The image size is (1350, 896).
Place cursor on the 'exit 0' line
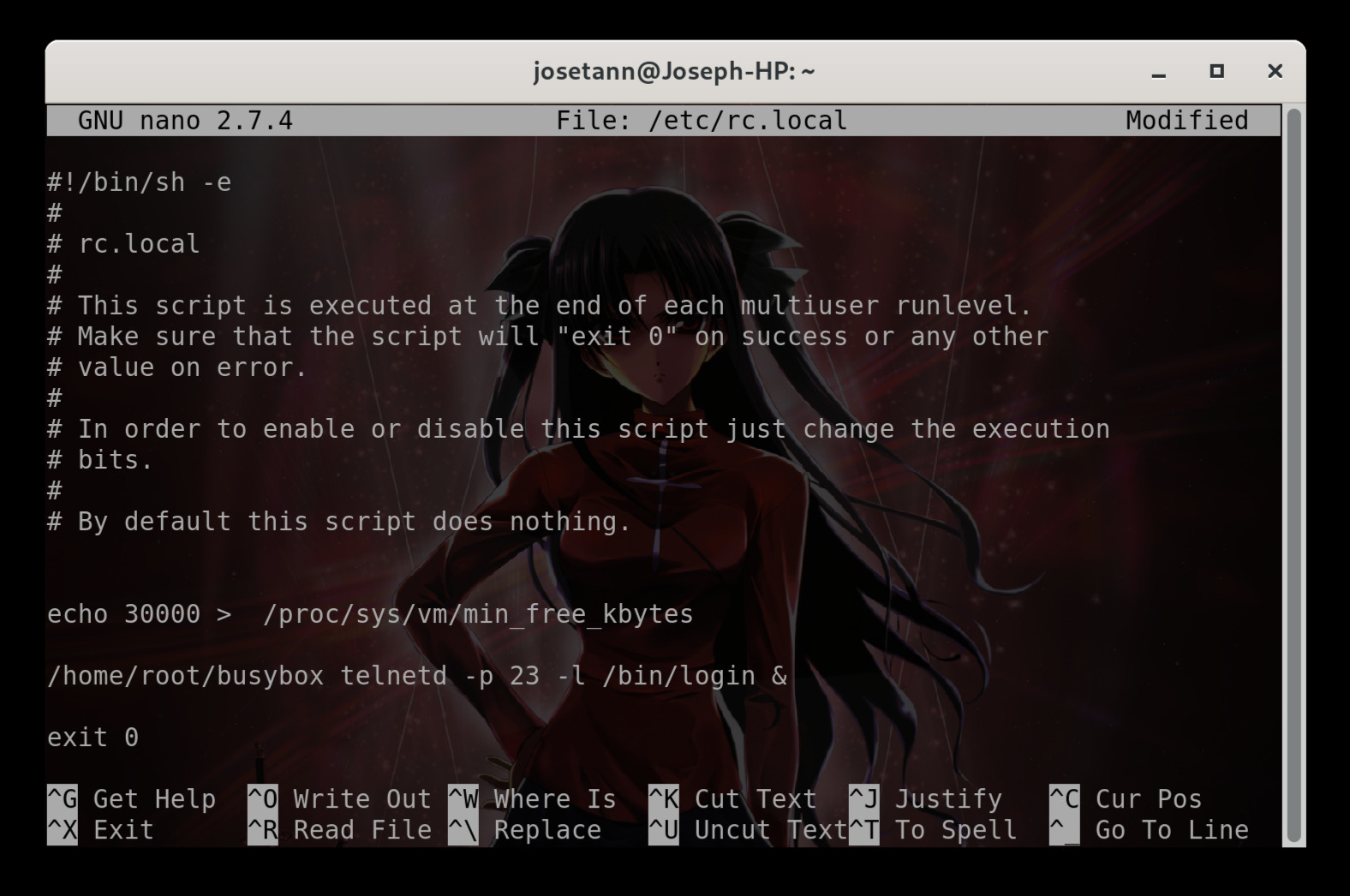pos(93,738)
